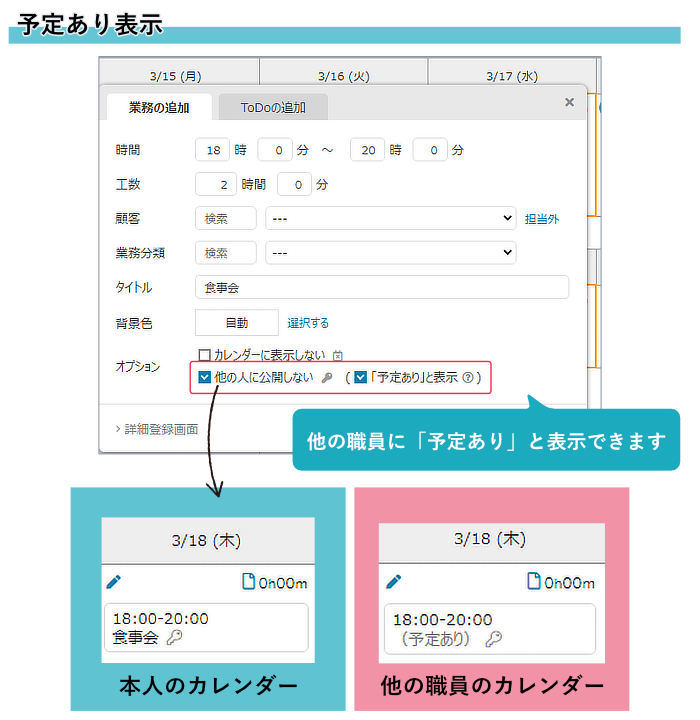Screen dimensions: 700x720
Task: Click pencil edit icon in 本人のカレンダー
Action: (x=112, y=582)
